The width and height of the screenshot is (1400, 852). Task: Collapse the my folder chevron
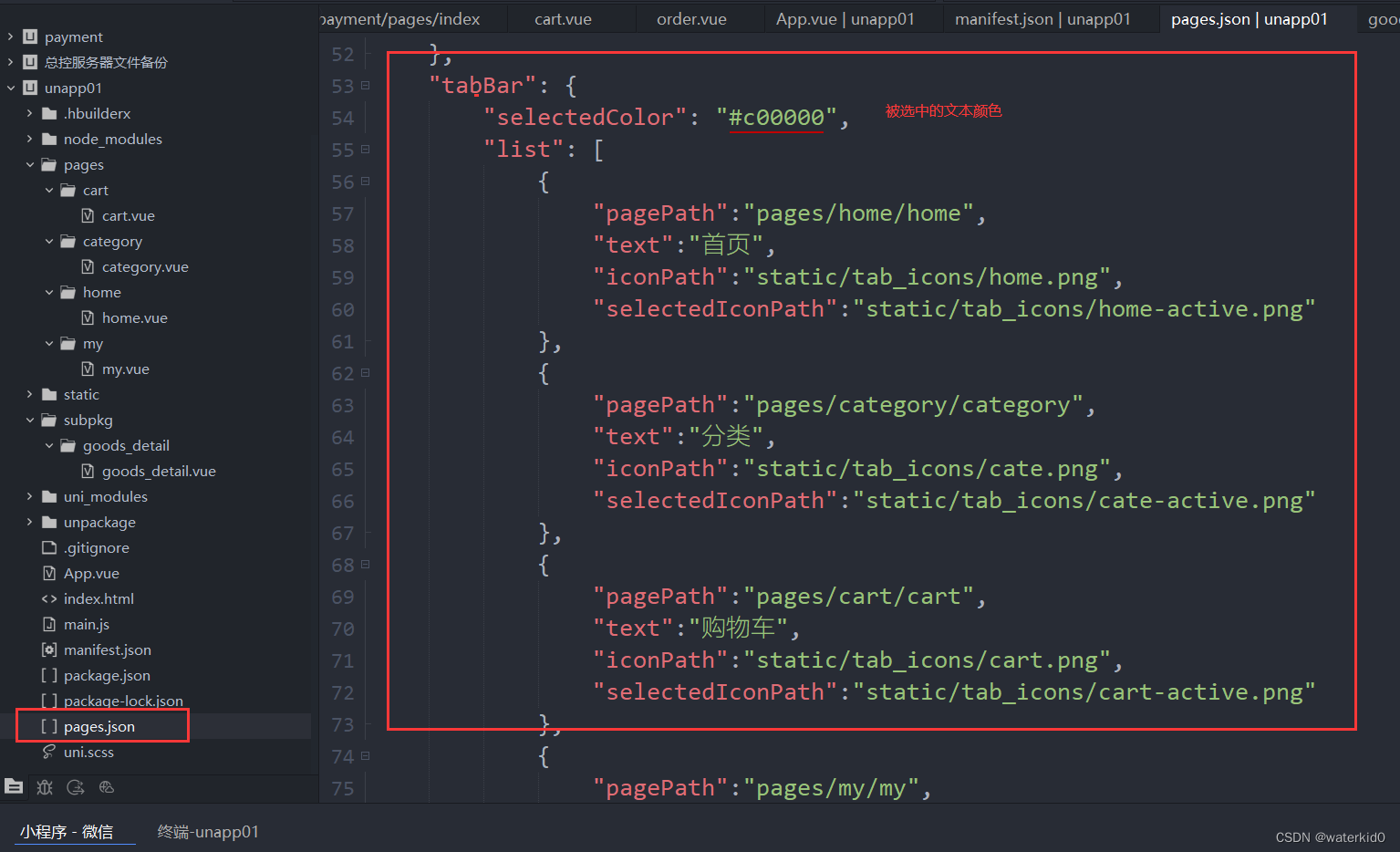click(49, 343)
